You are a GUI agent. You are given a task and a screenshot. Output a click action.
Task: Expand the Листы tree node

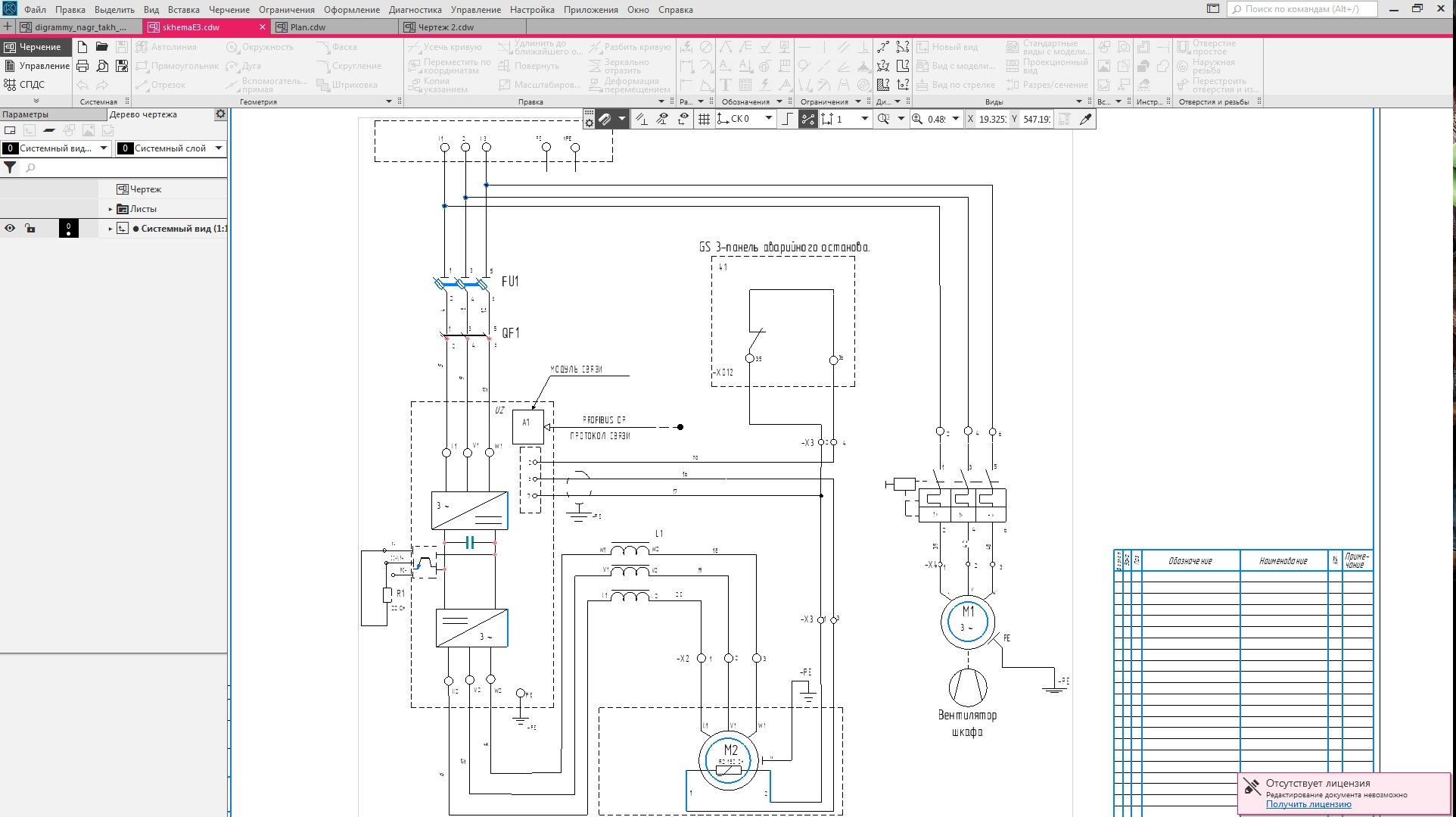[x=110, y=209]
